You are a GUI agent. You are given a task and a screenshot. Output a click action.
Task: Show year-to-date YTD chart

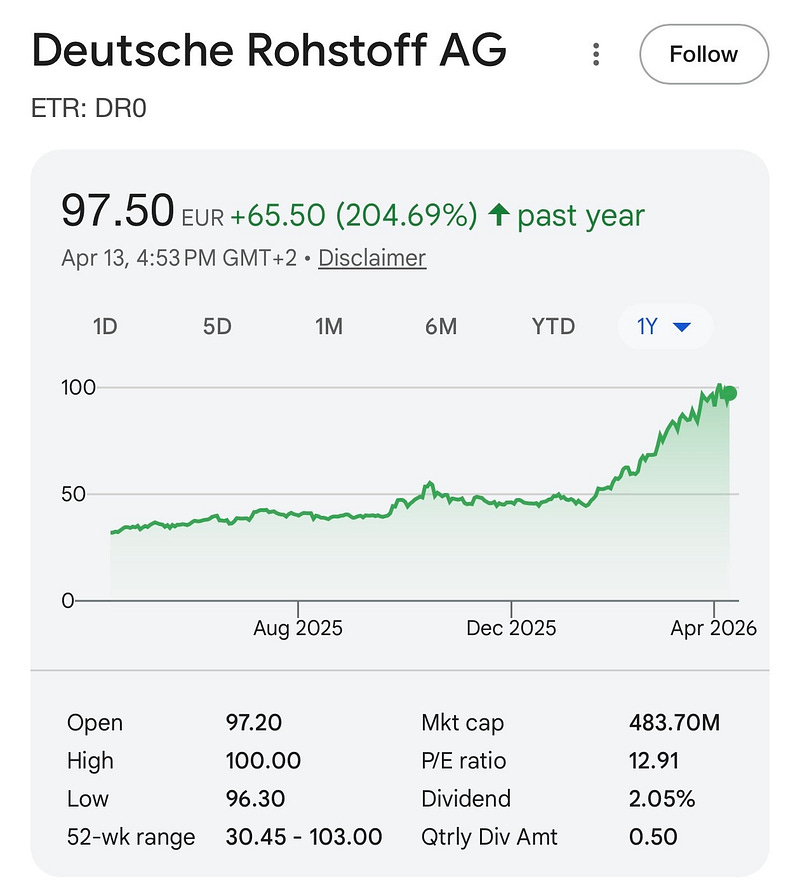pos(553,327)
